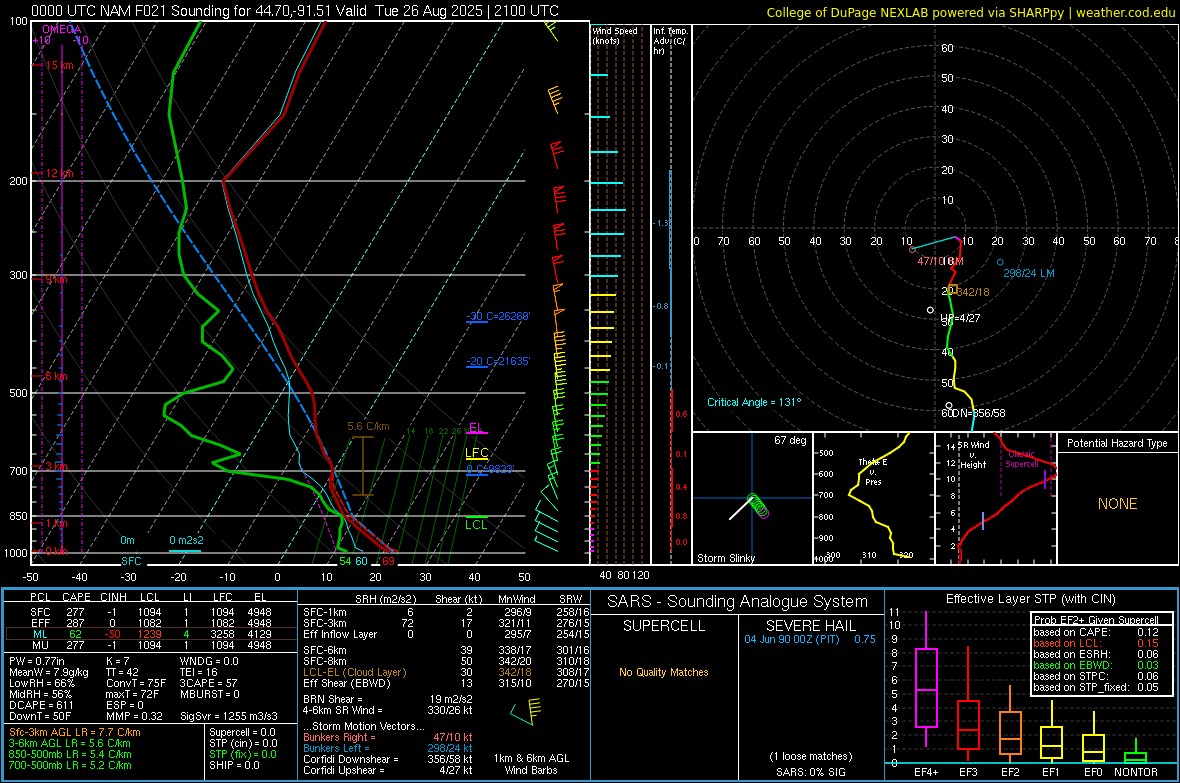Image resolution: width=1180 pixels, height=783 pixels.
Task: Click the 298/24 LM hodograph label
Action: (1029, 273)
